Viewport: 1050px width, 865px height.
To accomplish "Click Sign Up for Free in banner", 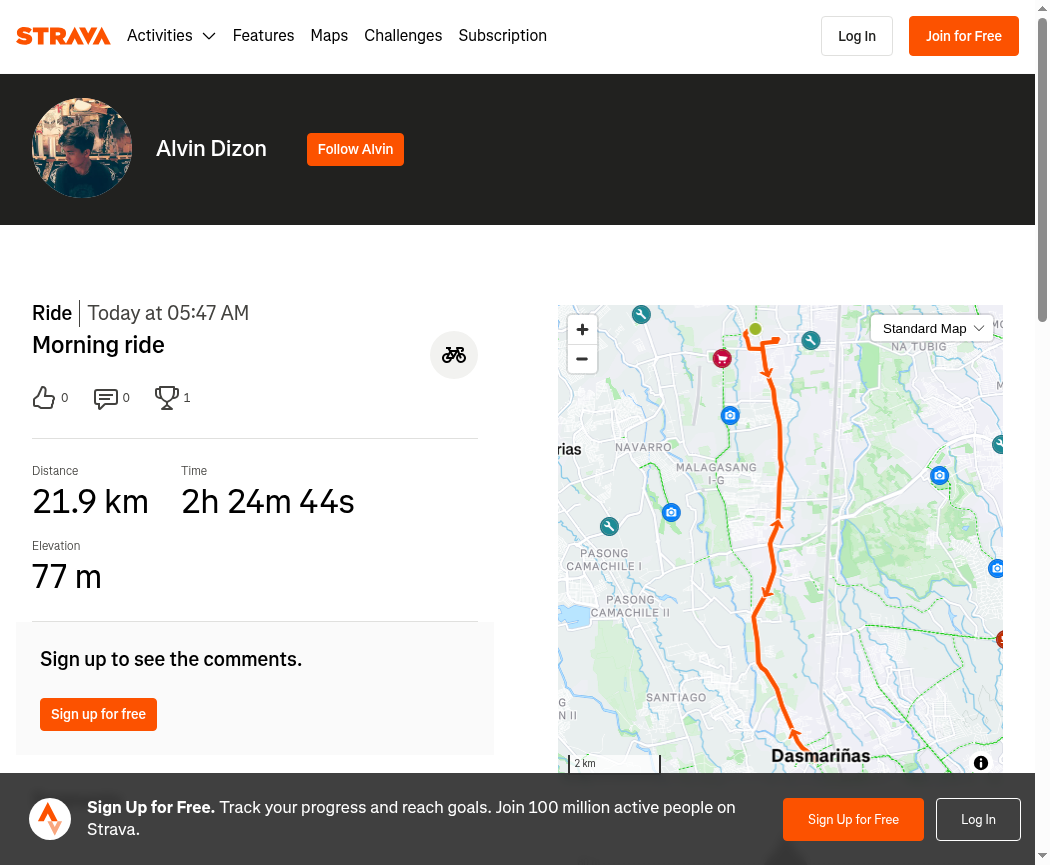I will (853, 819).
